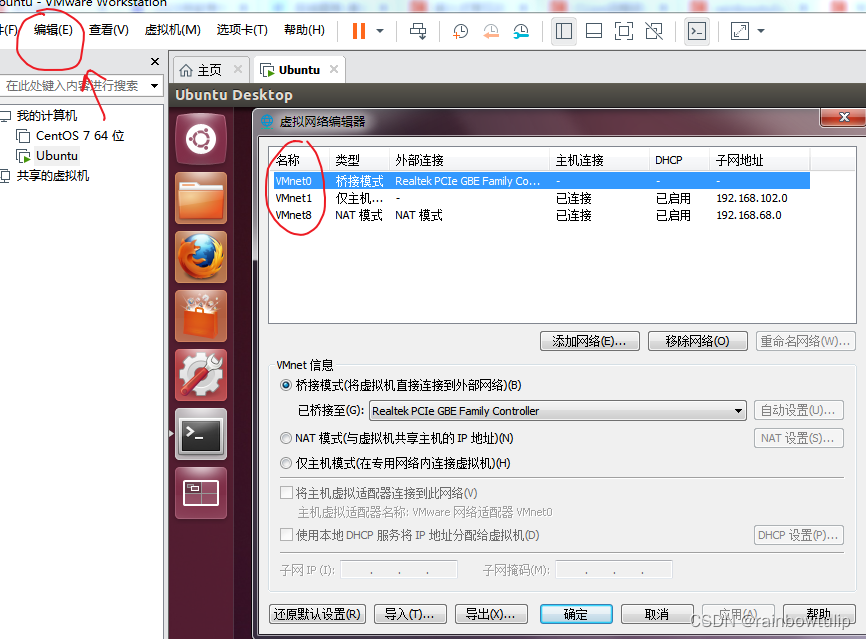Close the 虚拟网络编辑器 dialog
The width and height of the screenshot is (866, 639).
click(843, 117)
